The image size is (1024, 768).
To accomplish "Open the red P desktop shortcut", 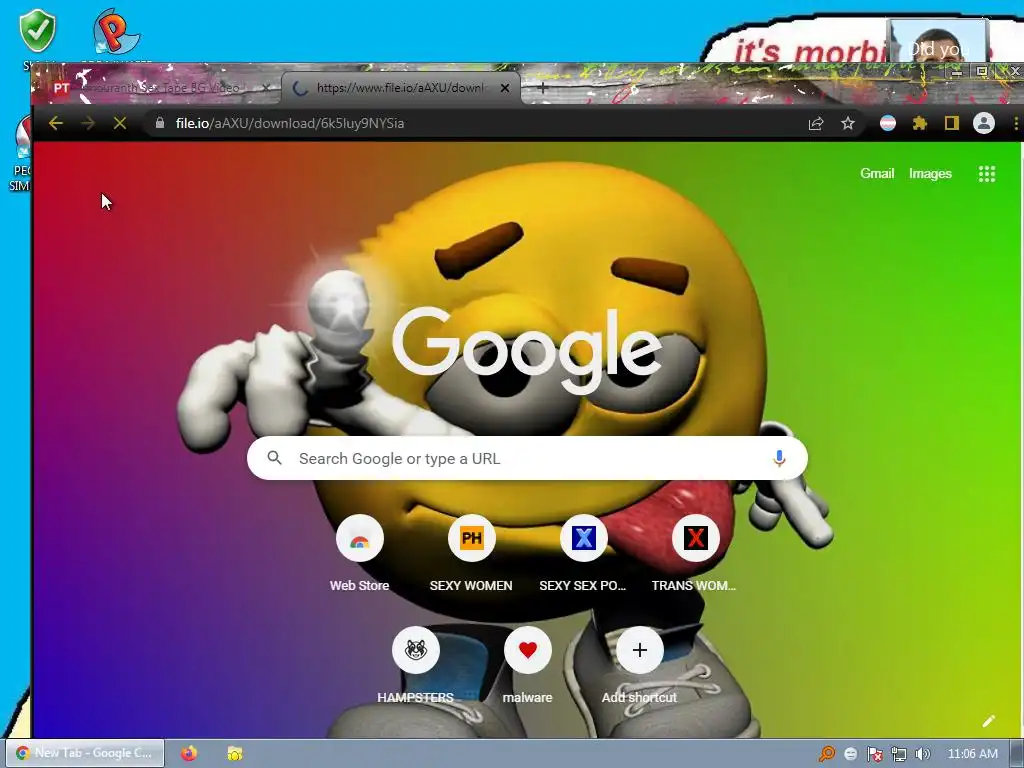I will pyautogui.click(x=115, y=33).
